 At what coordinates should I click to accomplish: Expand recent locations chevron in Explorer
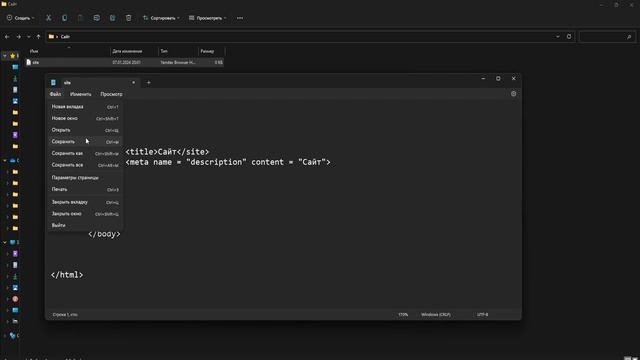click(29, 37)
